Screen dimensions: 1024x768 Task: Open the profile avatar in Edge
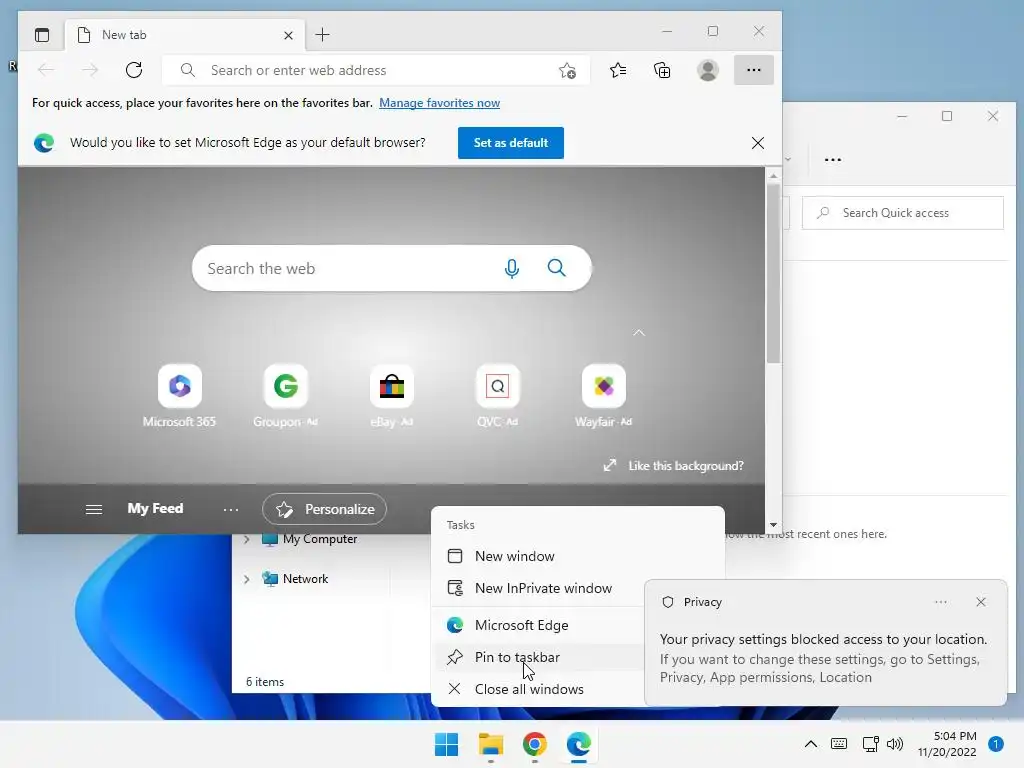(x=707, y=70)
